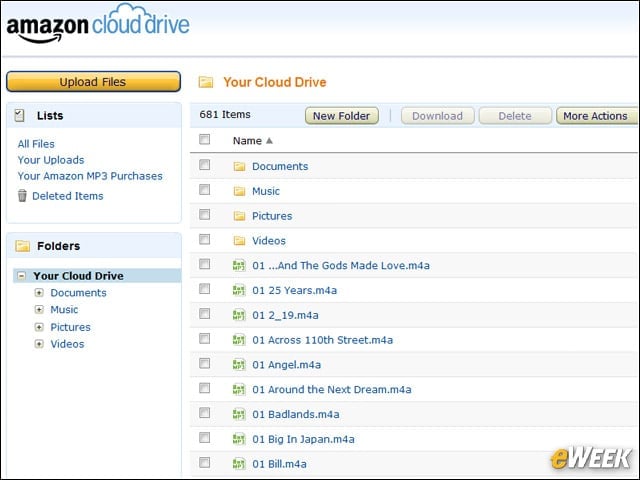Expand the Music node in folder tree
Viewport: 640px width, 480px height.
(39, 310)
